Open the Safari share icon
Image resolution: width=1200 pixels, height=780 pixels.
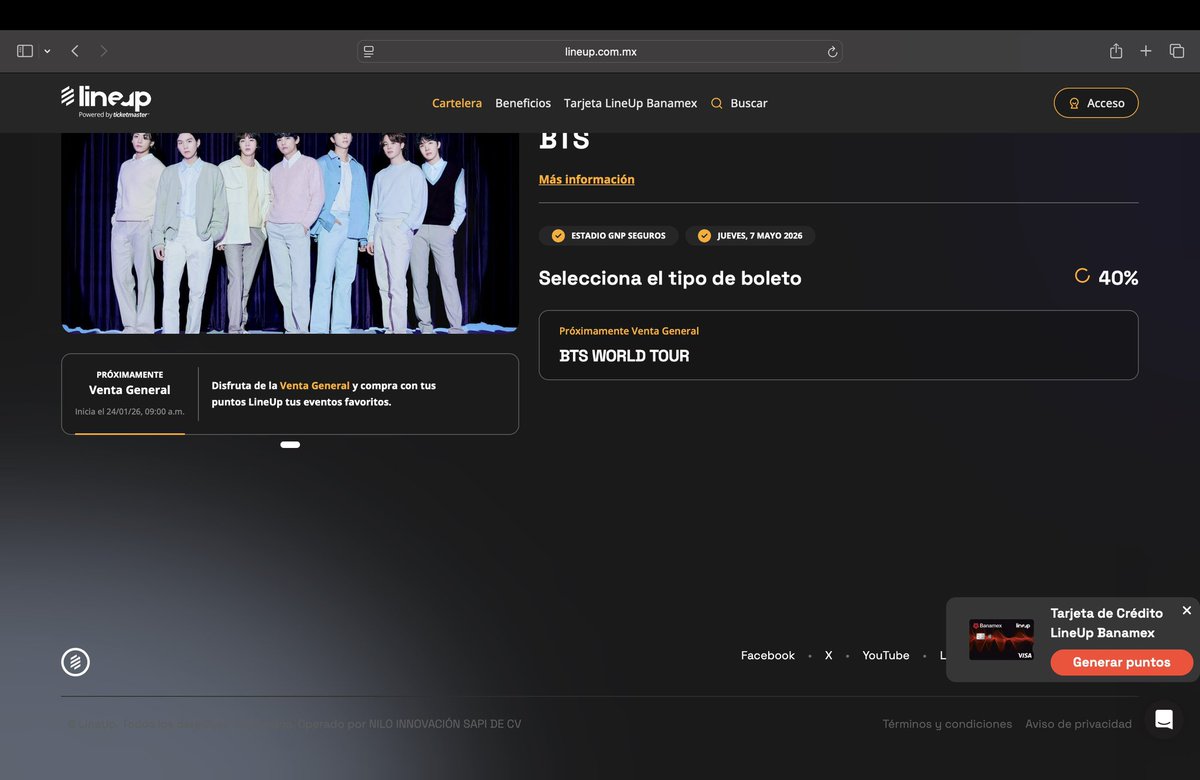(x=1116, y=51)
